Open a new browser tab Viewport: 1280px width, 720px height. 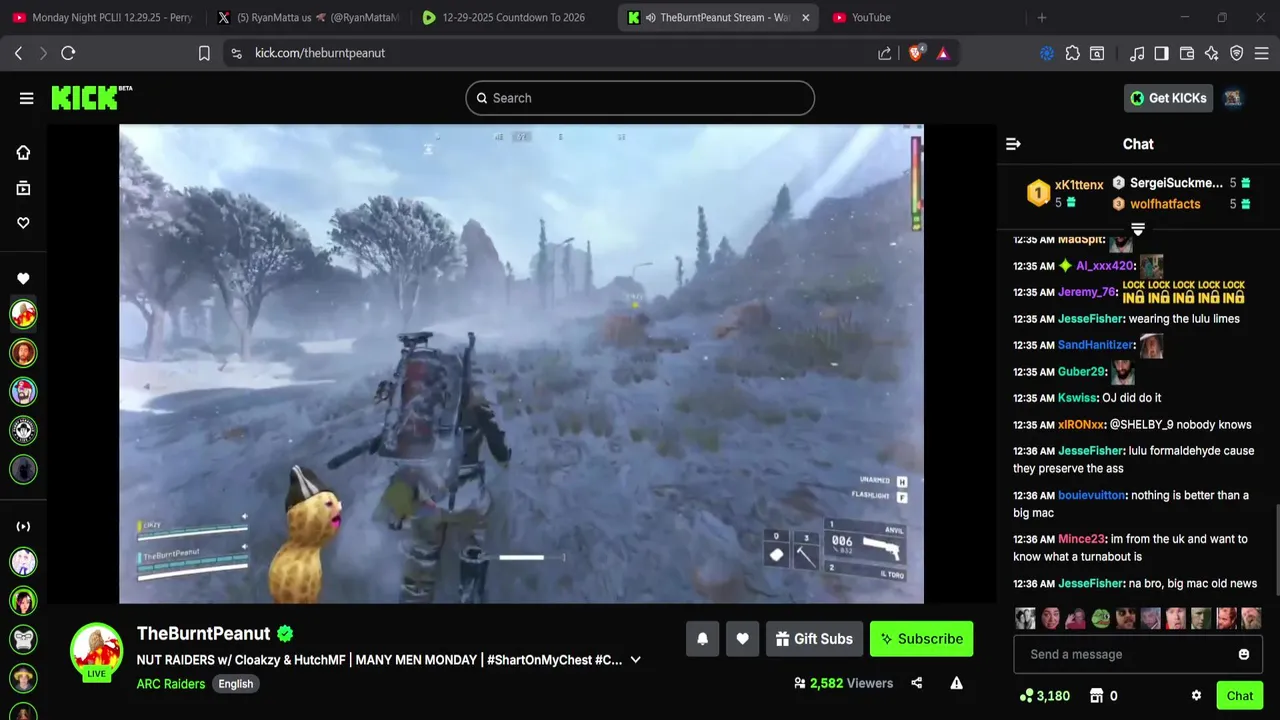[1041, 17]
